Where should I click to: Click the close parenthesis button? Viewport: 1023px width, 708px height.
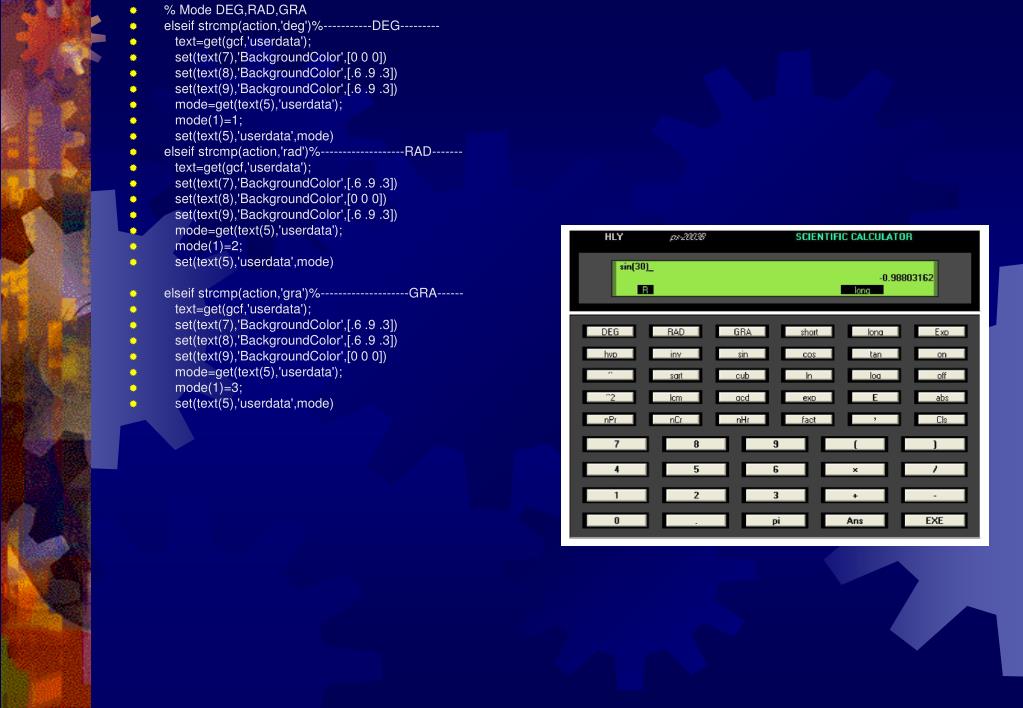[x=934, y=444]
